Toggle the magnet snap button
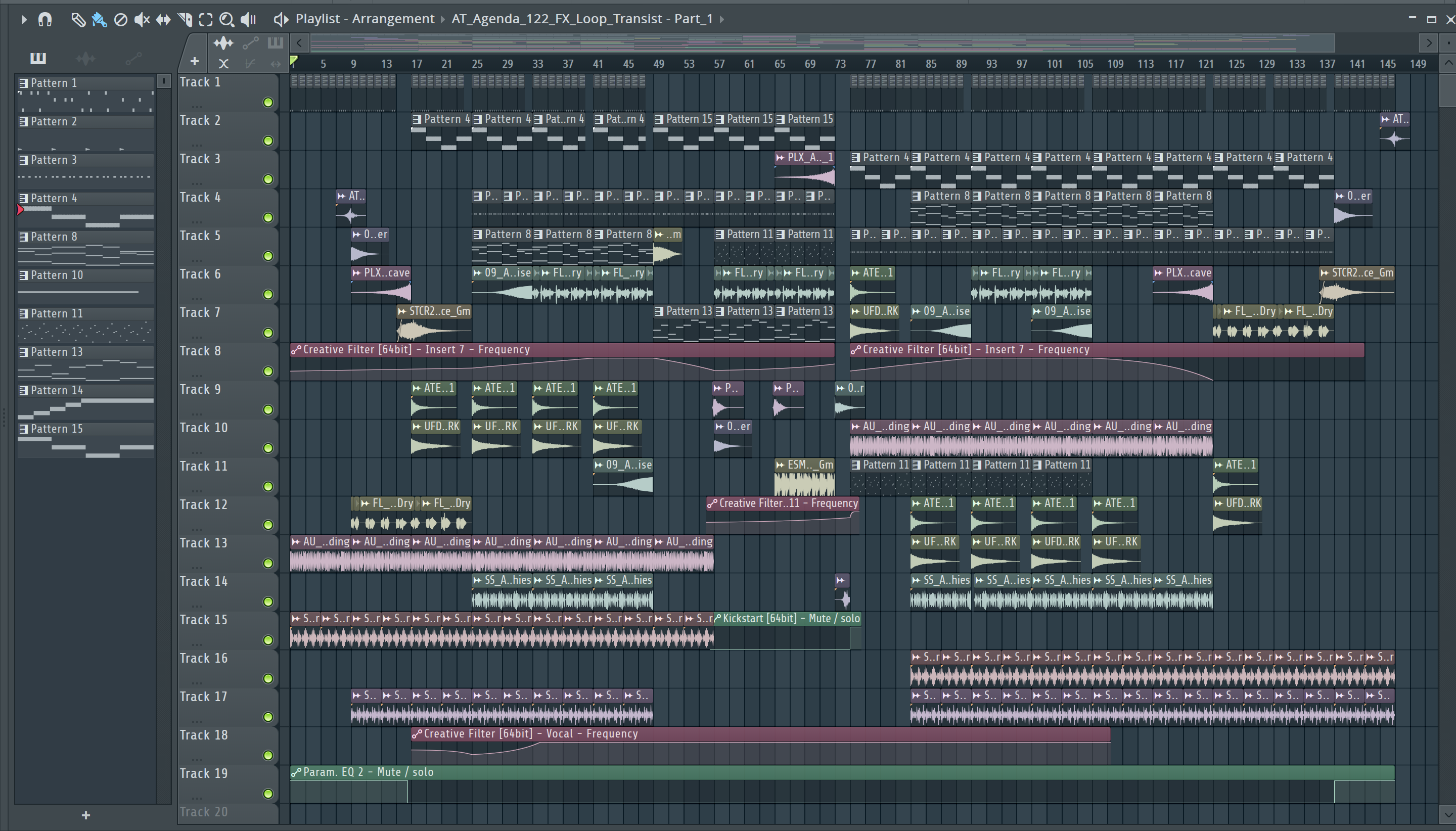The width and height of the screenshot is (1456, 831). [45, 19]
